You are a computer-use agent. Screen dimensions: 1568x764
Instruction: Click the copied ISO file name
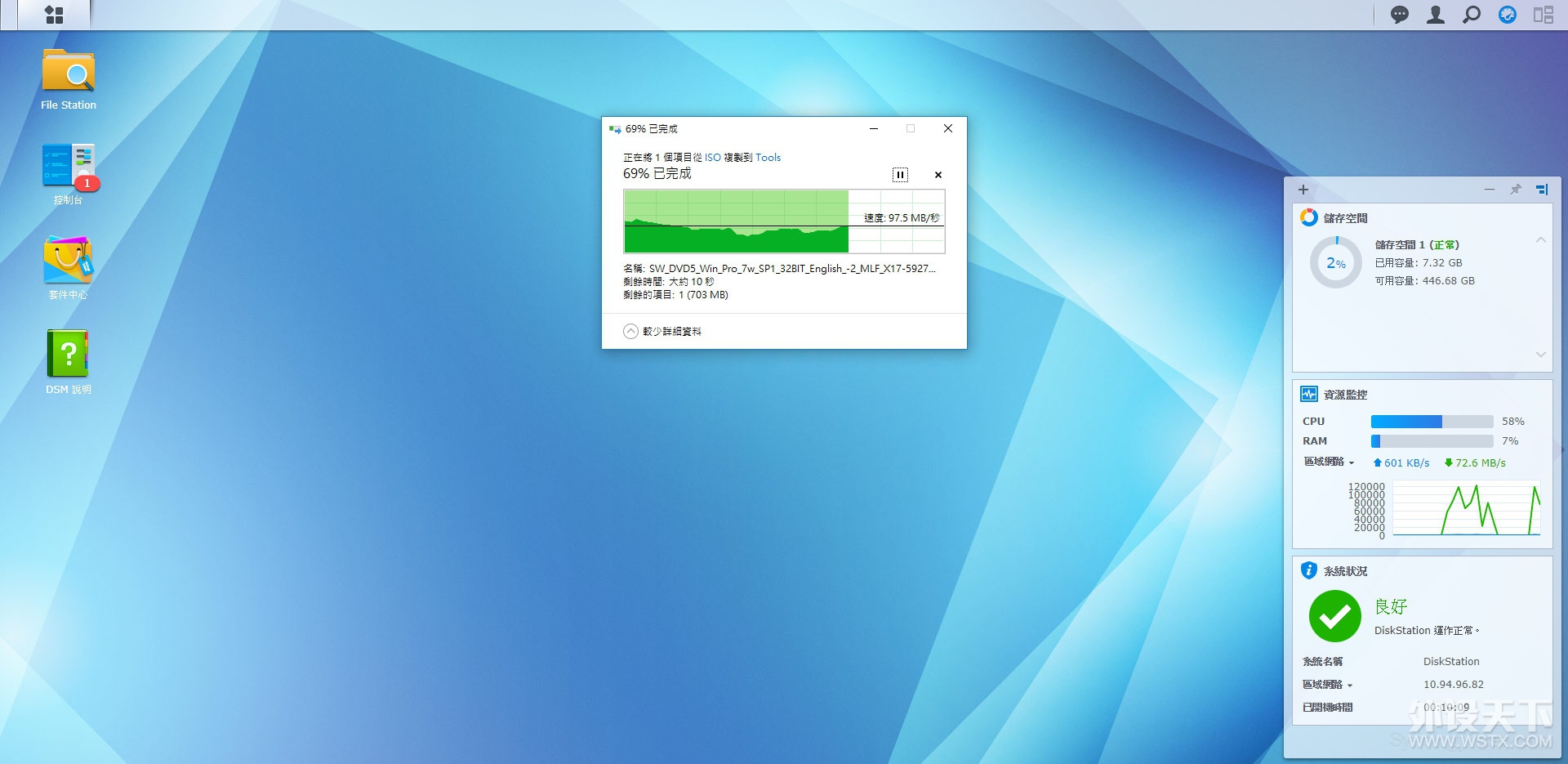pyautogui.click(x=792, y=268)
